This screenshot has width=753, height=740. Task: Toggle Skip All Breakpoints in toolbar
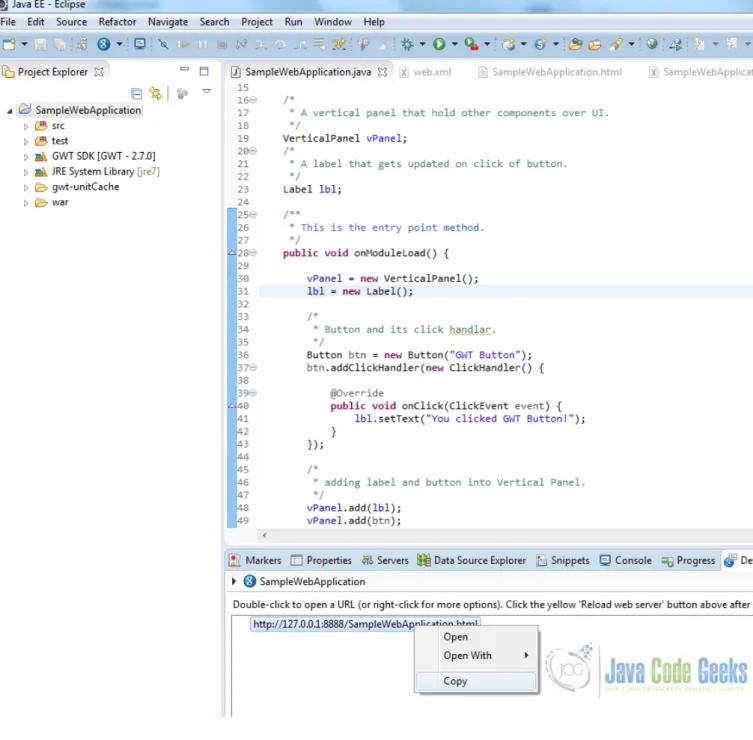[163, 45]
